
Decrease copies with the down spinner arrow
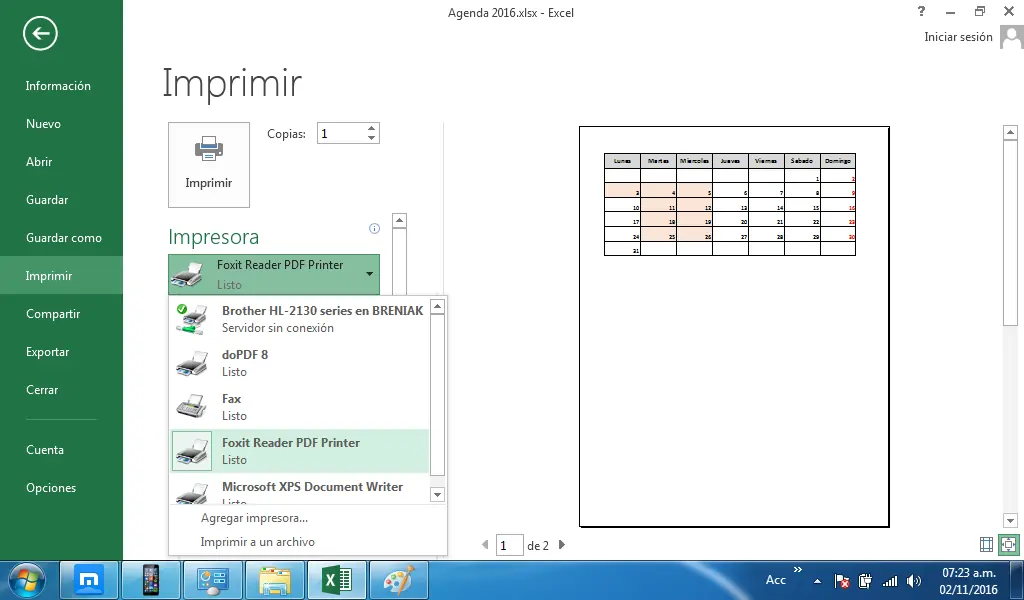pos(372,138)
